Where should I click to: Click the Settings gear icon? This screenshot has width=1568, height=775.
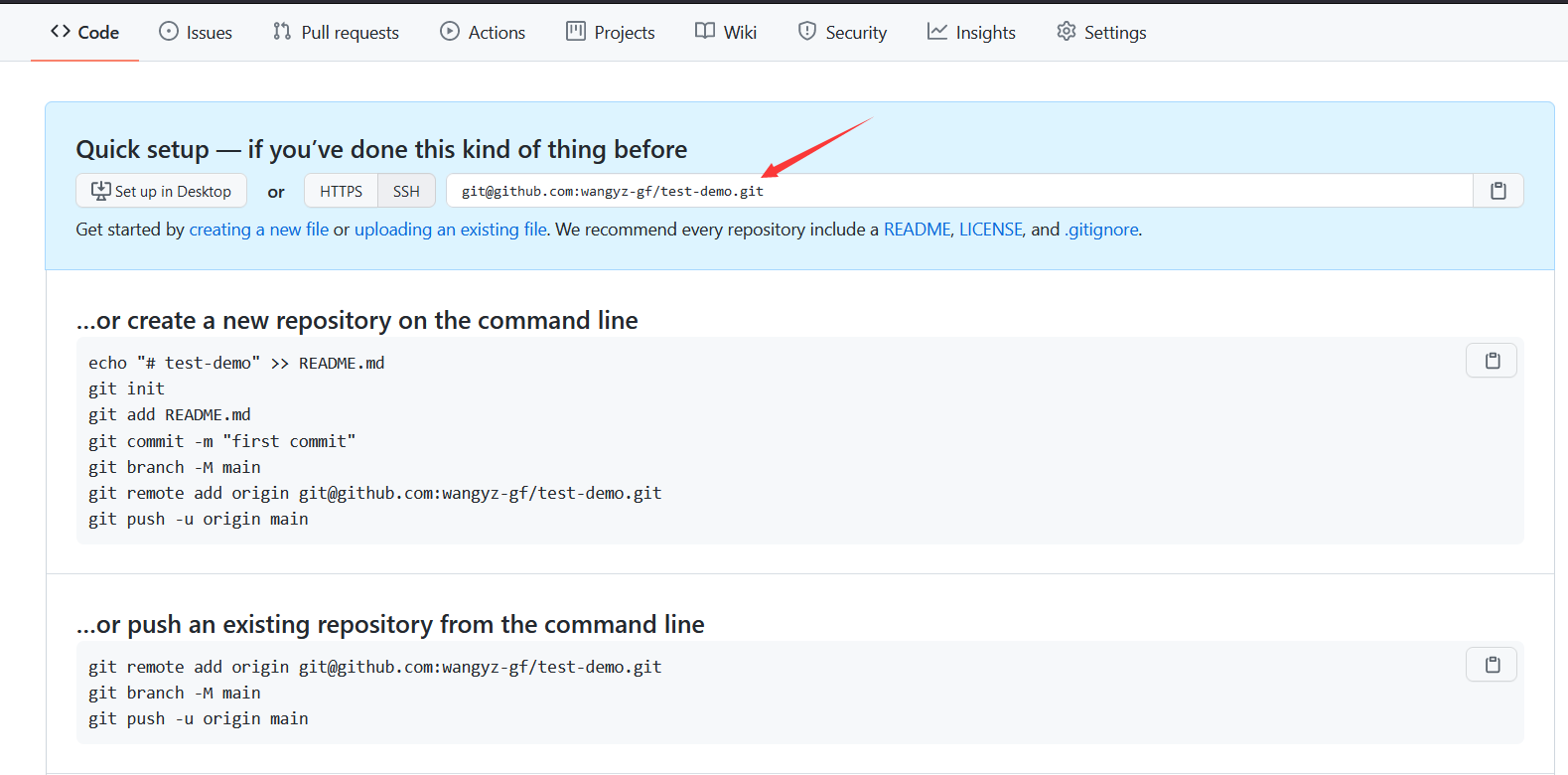[1067, 31]
